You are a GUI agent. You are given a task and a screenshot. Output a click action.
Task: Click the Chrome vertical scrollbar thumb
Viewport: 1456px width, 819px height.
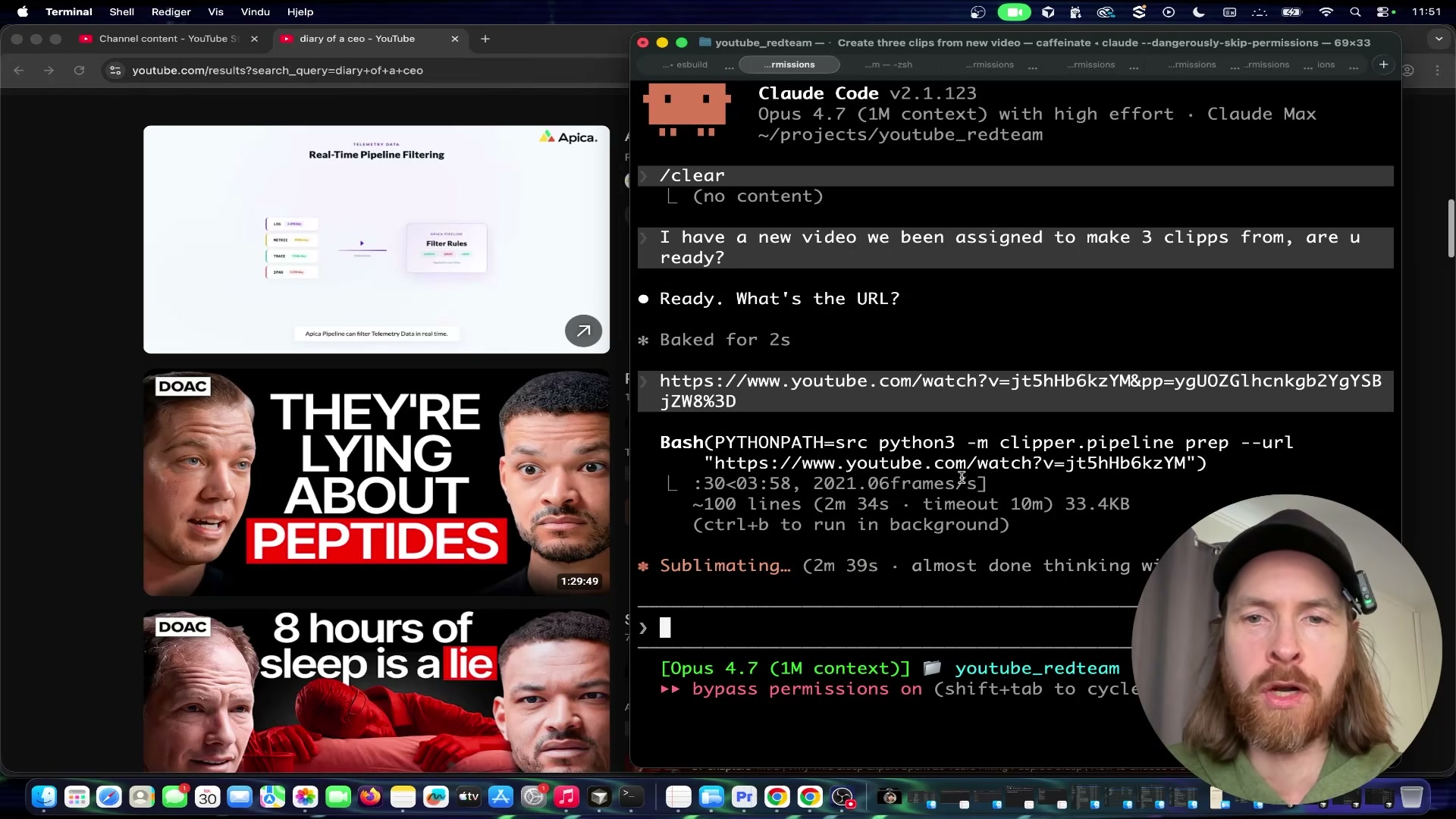(1451, 229)
